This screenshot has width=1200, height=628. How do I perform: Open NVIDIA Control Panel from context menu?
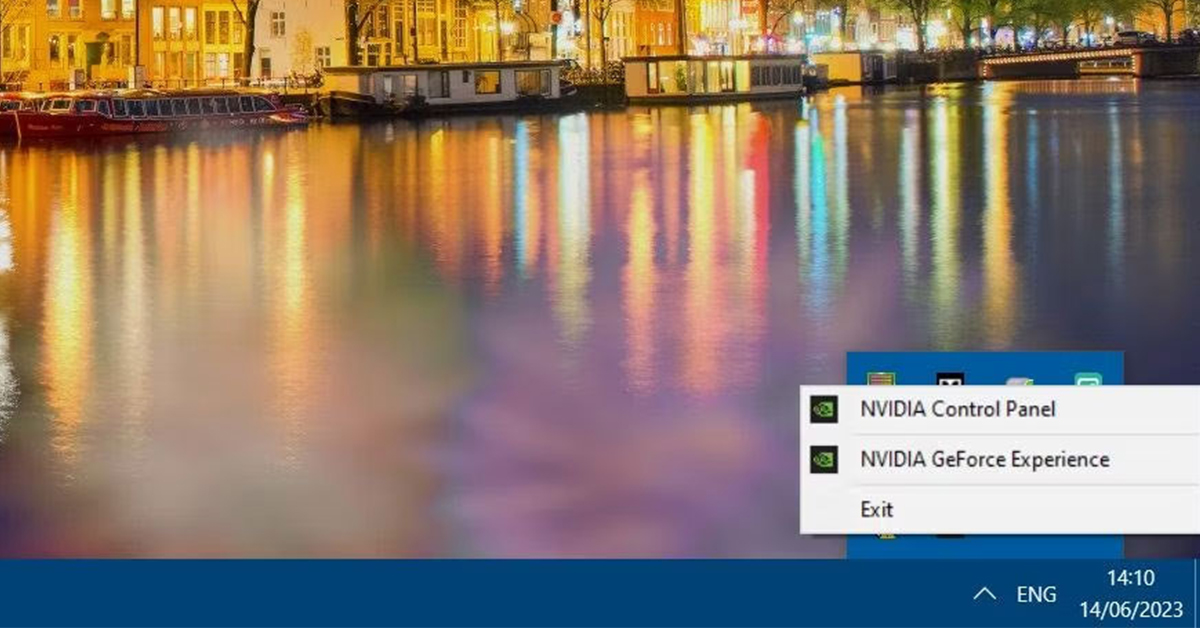pyautogui.click(x=956, y=409)
